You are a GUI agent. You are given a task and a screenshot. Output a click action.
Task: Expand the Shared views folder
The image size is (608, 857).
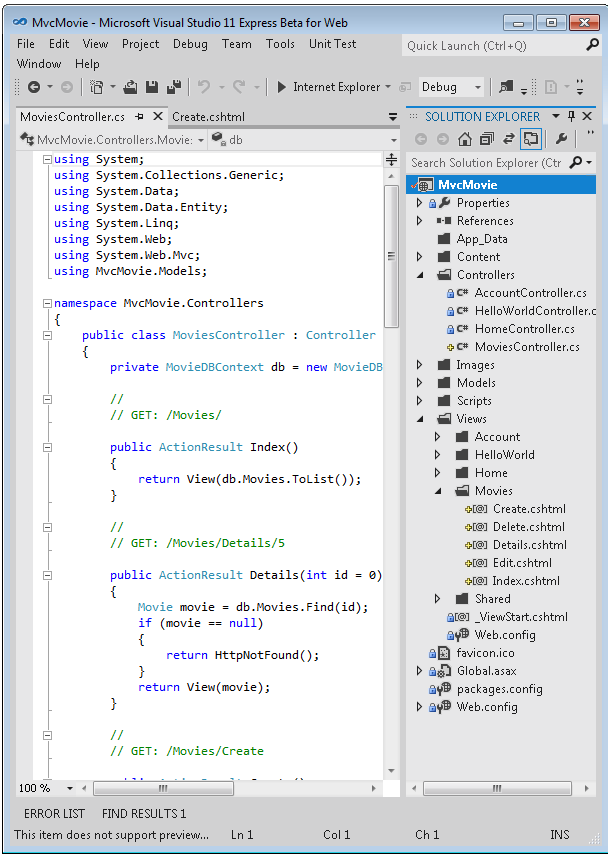[x=437, y=599]
